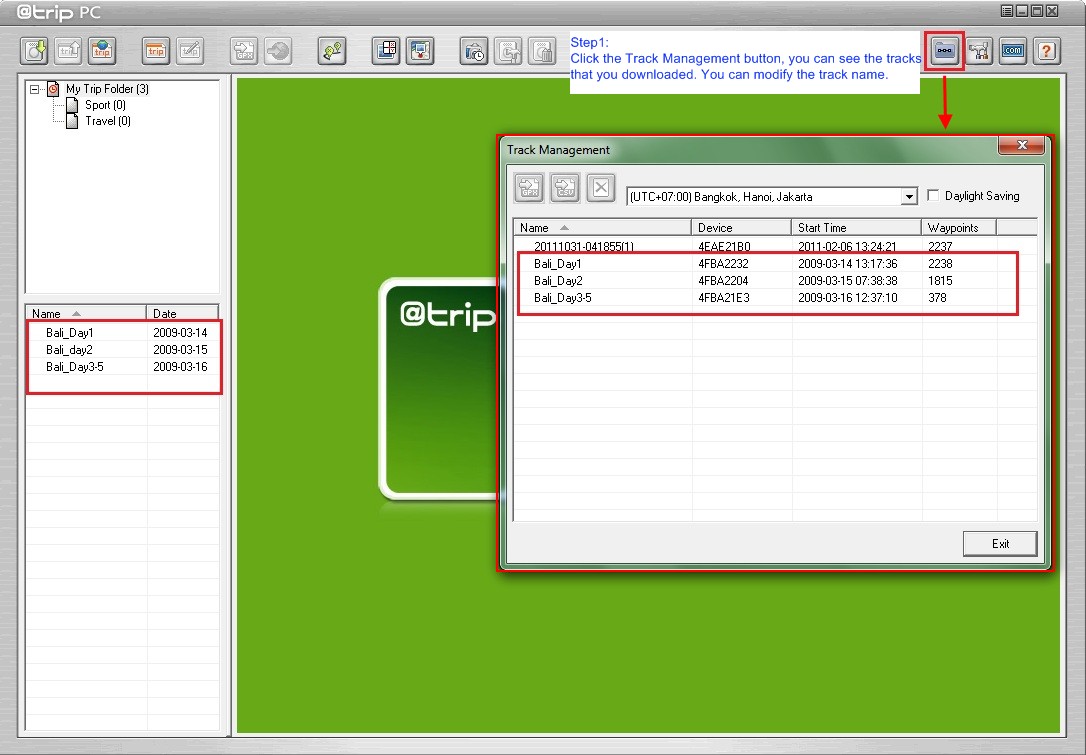The width and height of the screenshot is (1086, 755).
Task: Click date '2009-03-15' in left trip list
Action: [180, 350]
